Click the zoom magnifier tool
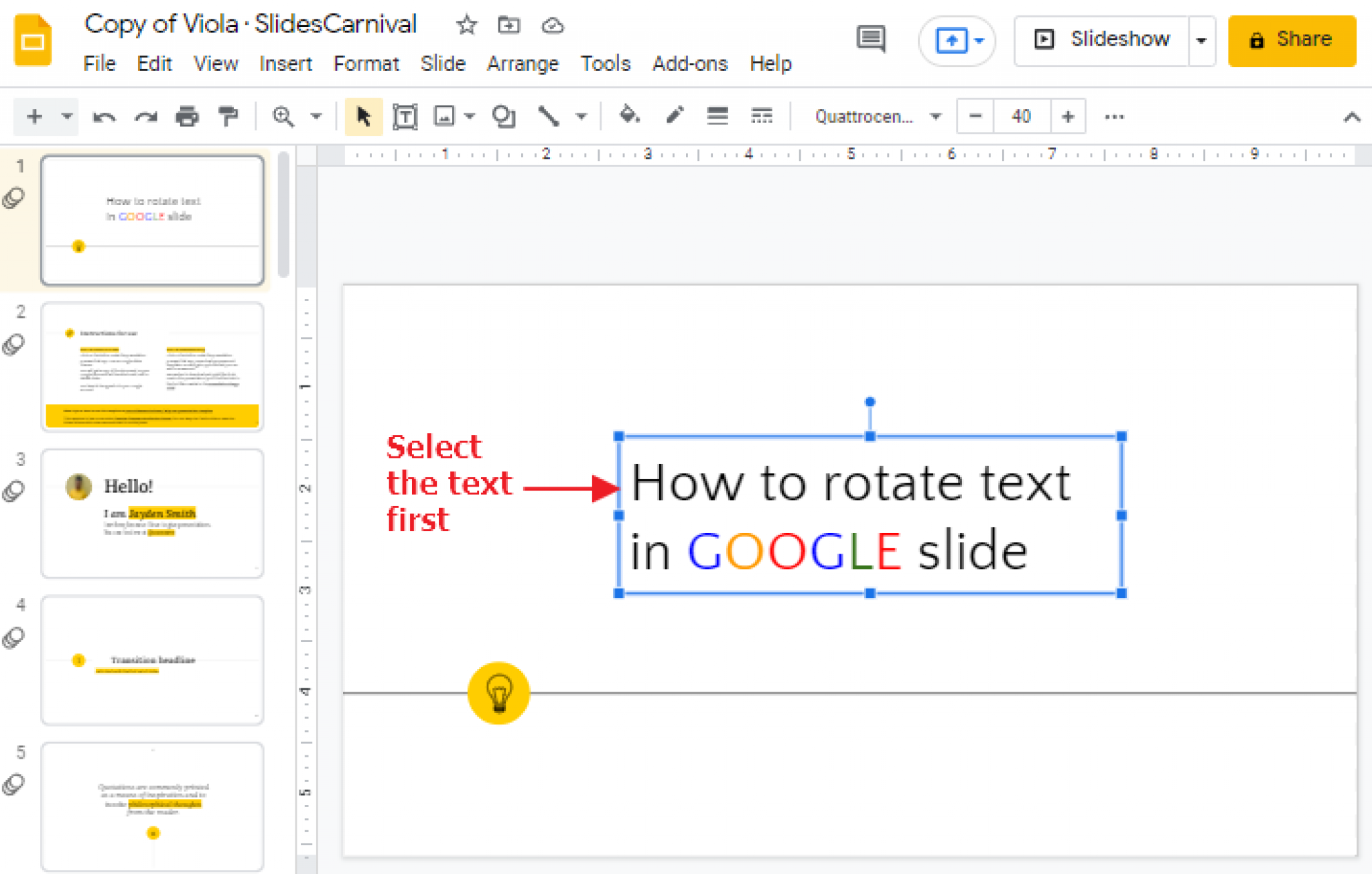The image size is (1372, 874). (x=283, y=117)
